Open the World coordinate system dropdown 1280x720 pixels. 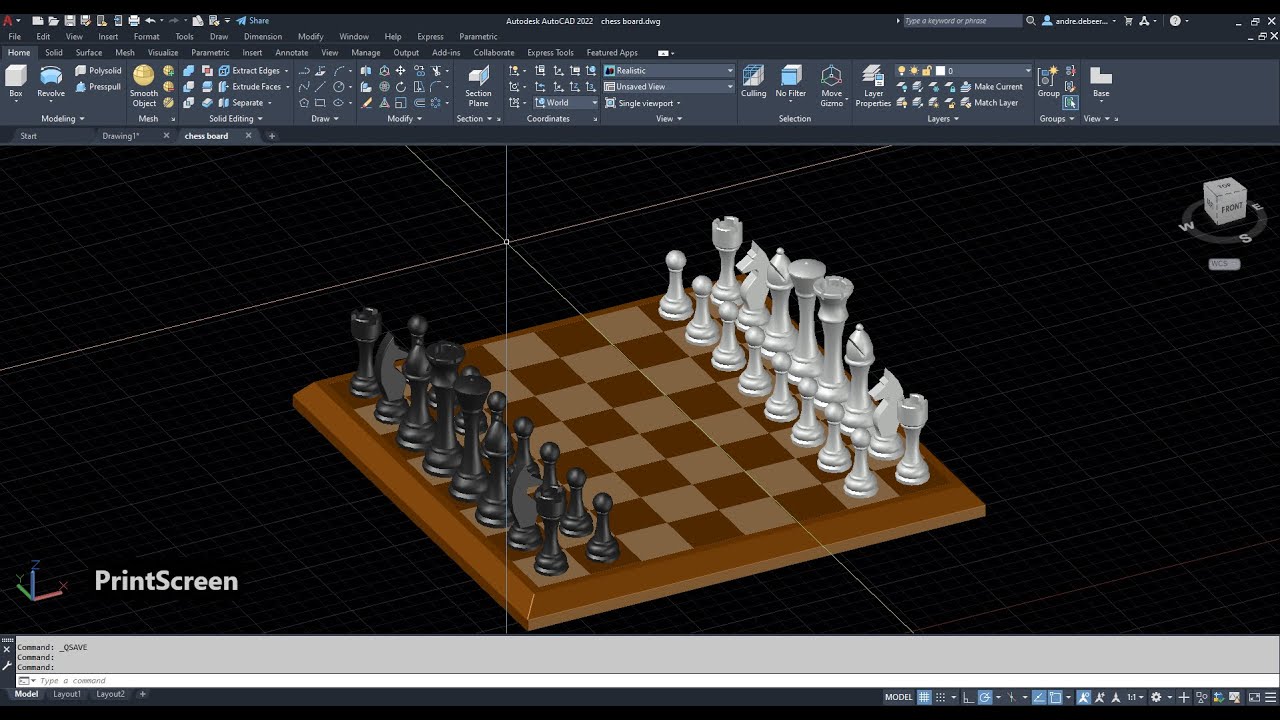pyautogui.click(x=565, y=103)
